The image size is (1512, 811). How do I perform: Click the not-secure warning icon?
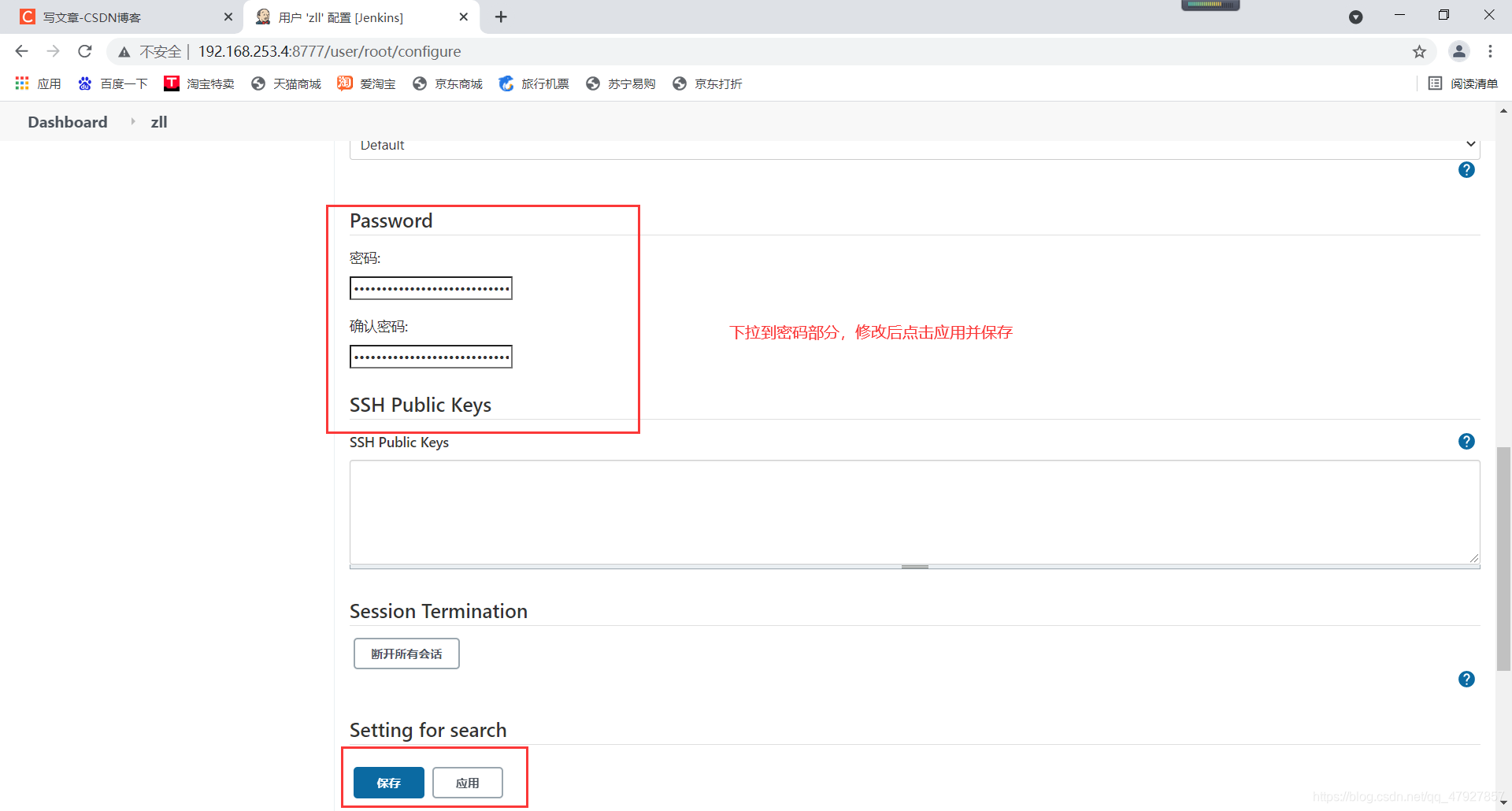(x=124, y=52)
